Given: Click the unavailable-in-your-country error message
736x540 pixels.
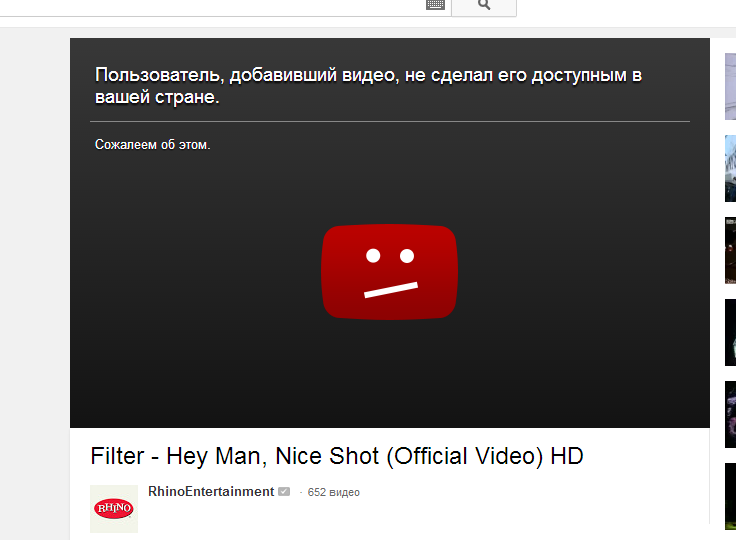Looking at the screenshot, I should click(368, 85).
